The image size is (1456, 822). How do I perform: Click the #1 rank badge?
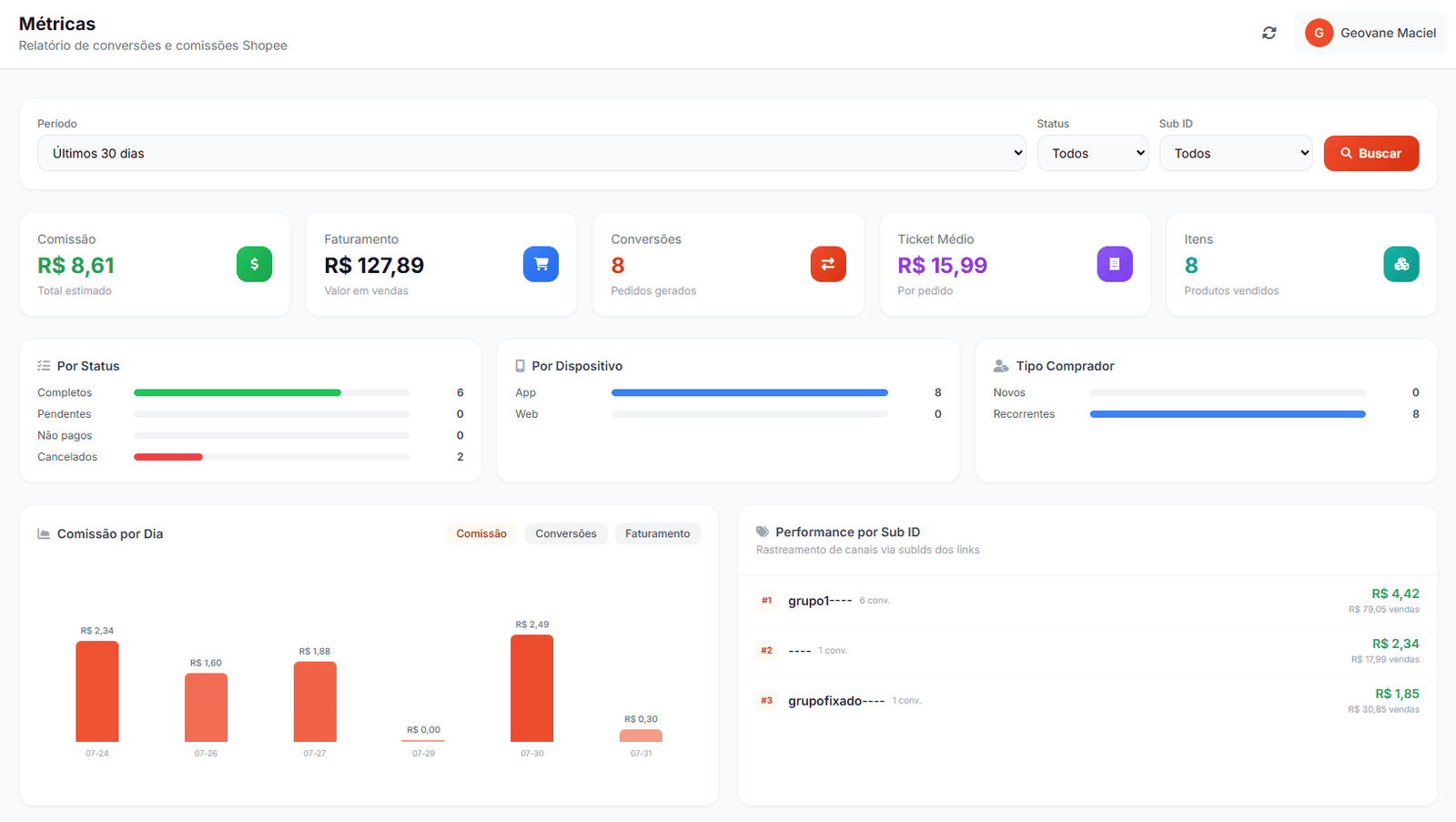pos(766,601)
